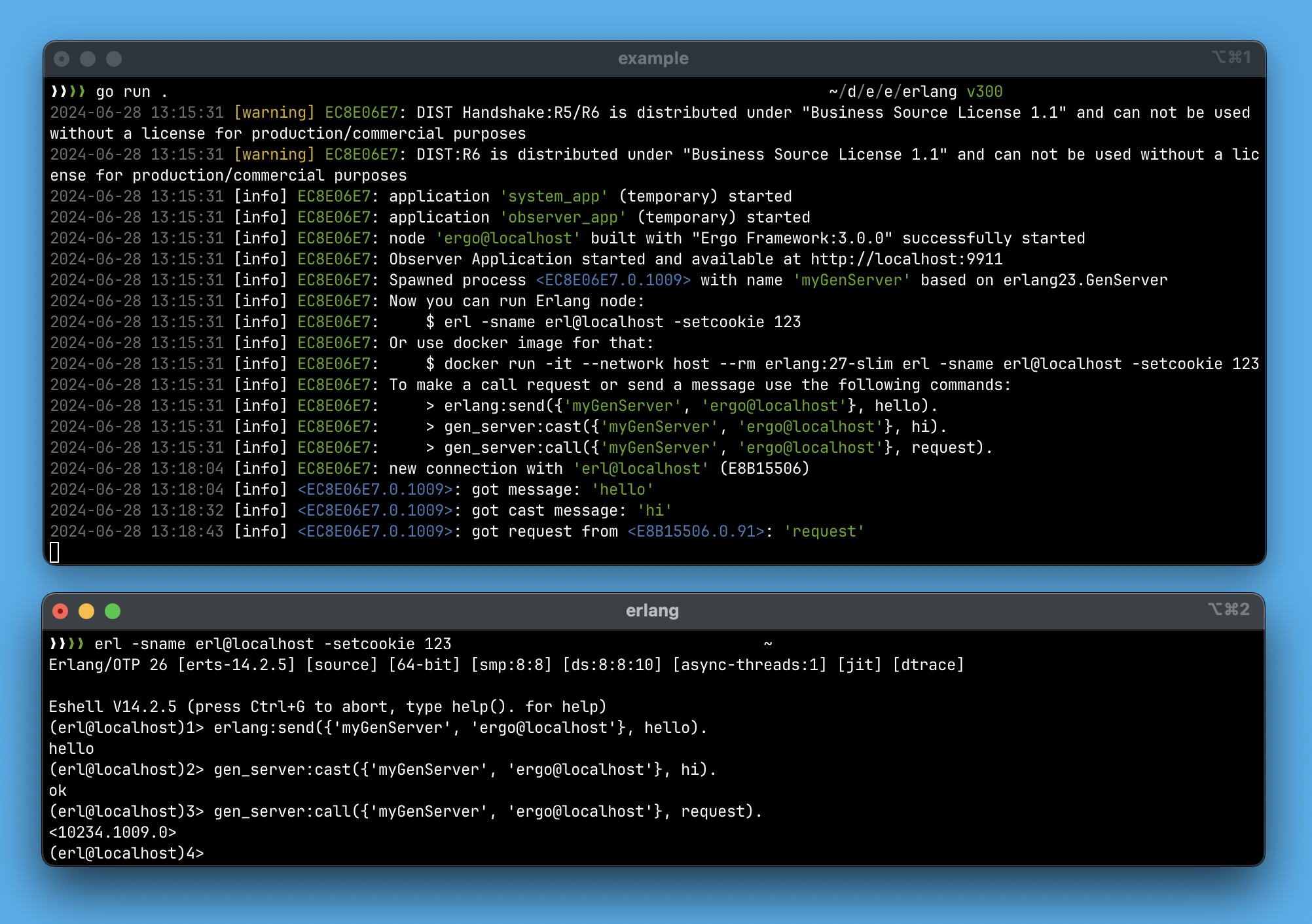The height and width of the screenshot is (924, 1312).
Task: Open the http://localhost:9911 Observer URL
Action: 906,259
